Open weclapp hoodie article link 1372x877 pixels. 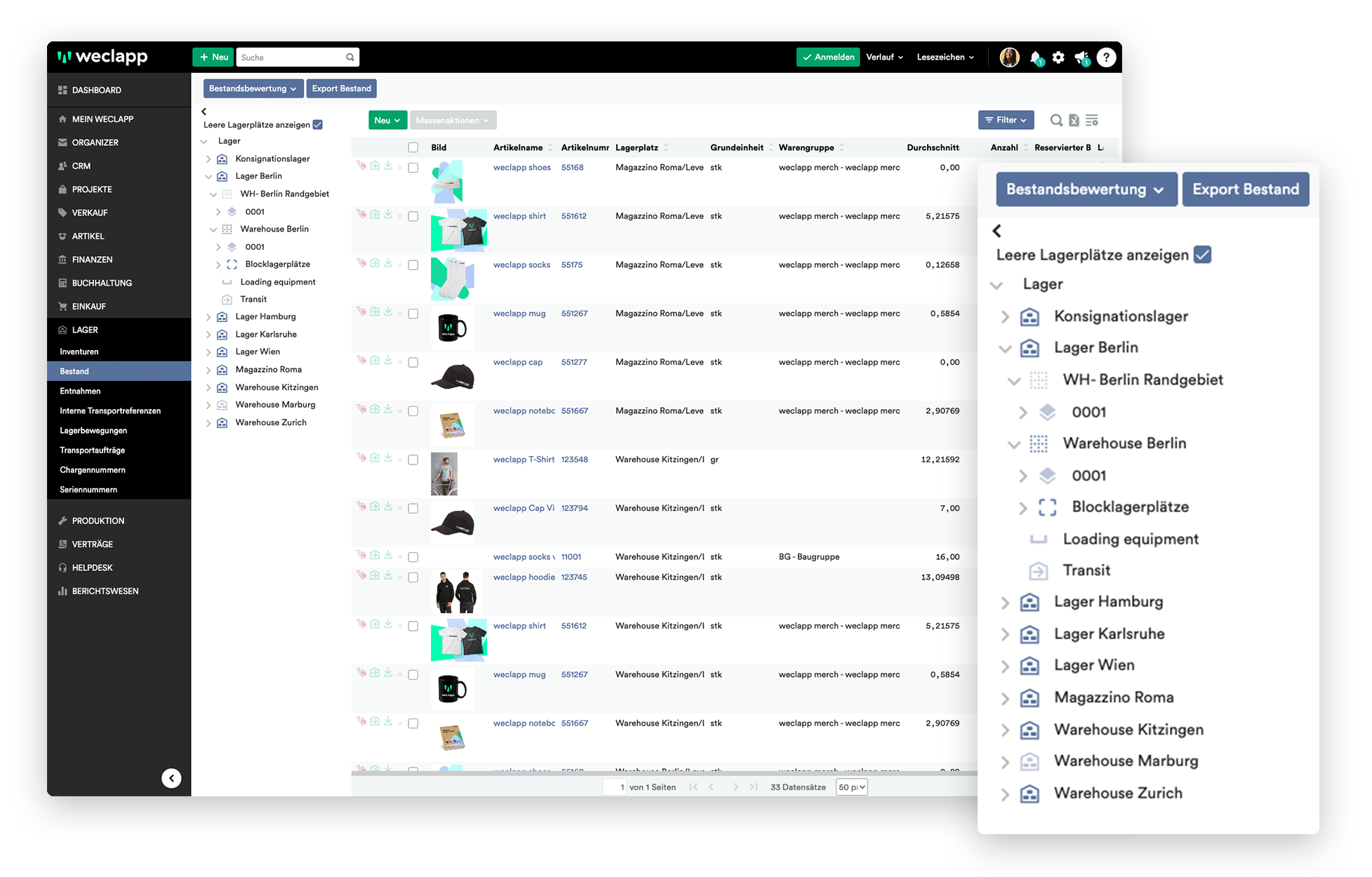(x=524, y=577)
